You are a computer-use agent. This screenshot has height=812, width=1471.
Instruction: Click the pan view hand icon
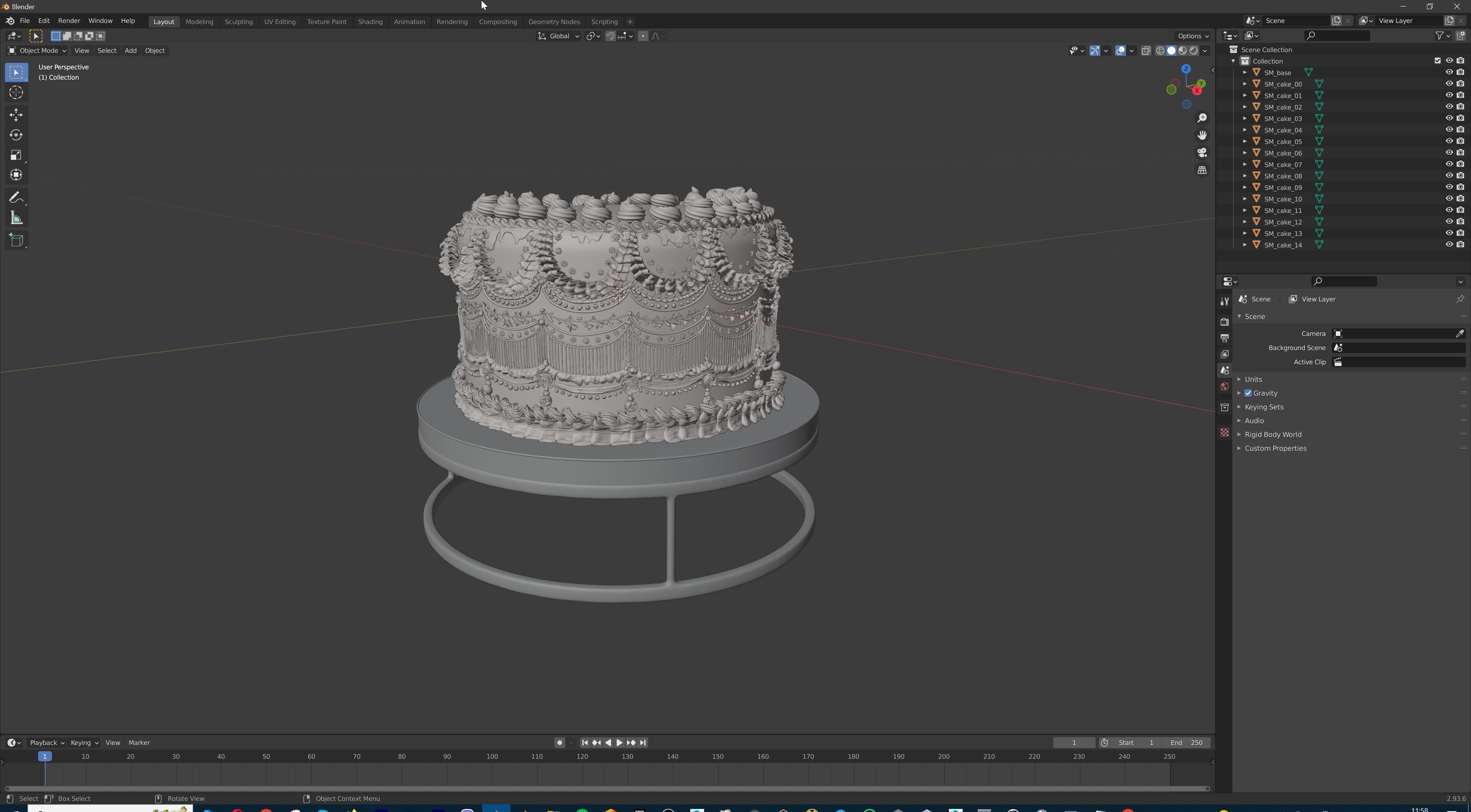(1202, 135)
